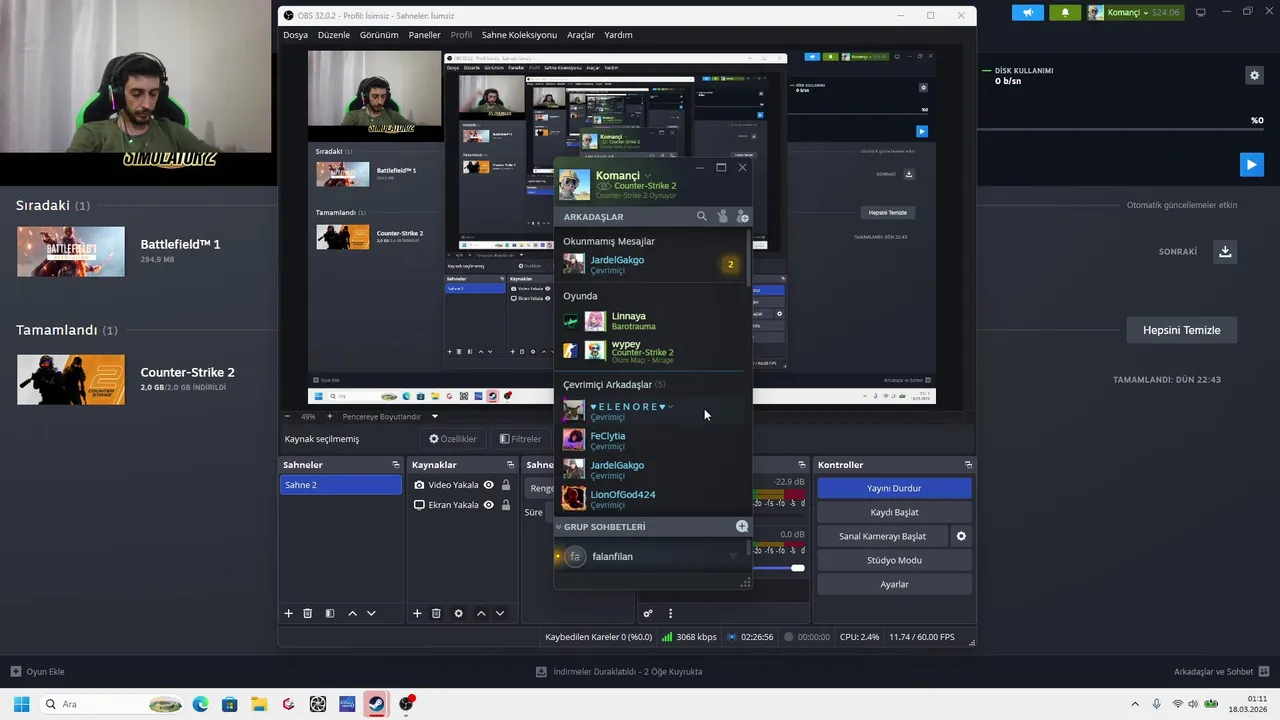The width and height of the screenshot is (1280, 720).
Task: Move scene down in Sahneler panel
Action: click(371, 613)
